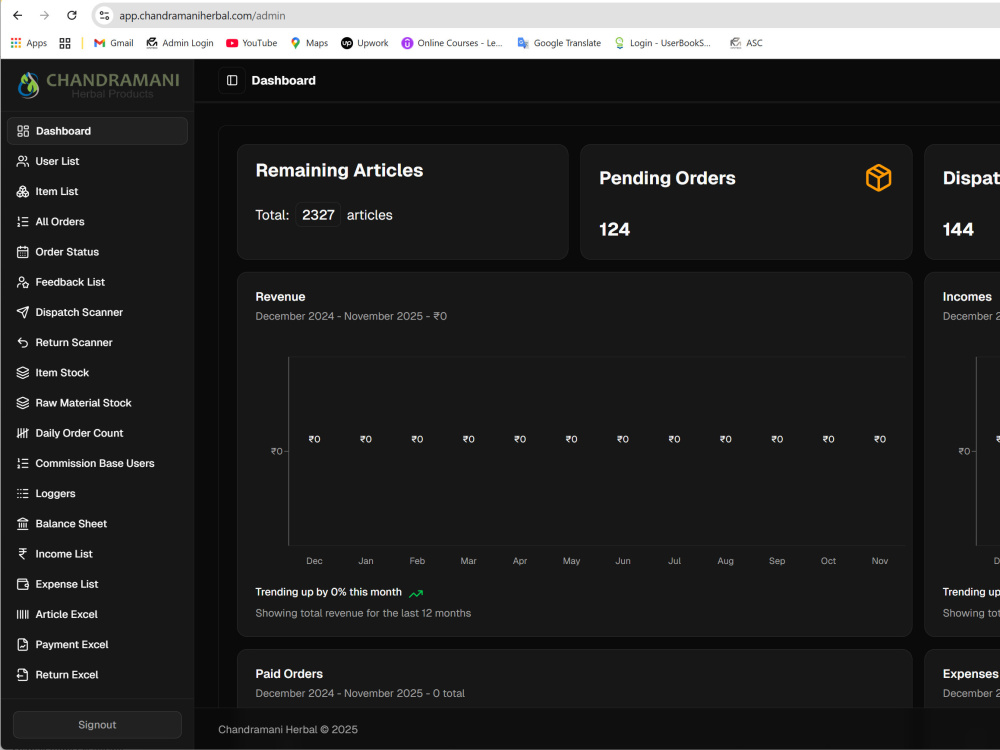
Task: Click the Article Excel barcode icon
Action: [23, 614]
